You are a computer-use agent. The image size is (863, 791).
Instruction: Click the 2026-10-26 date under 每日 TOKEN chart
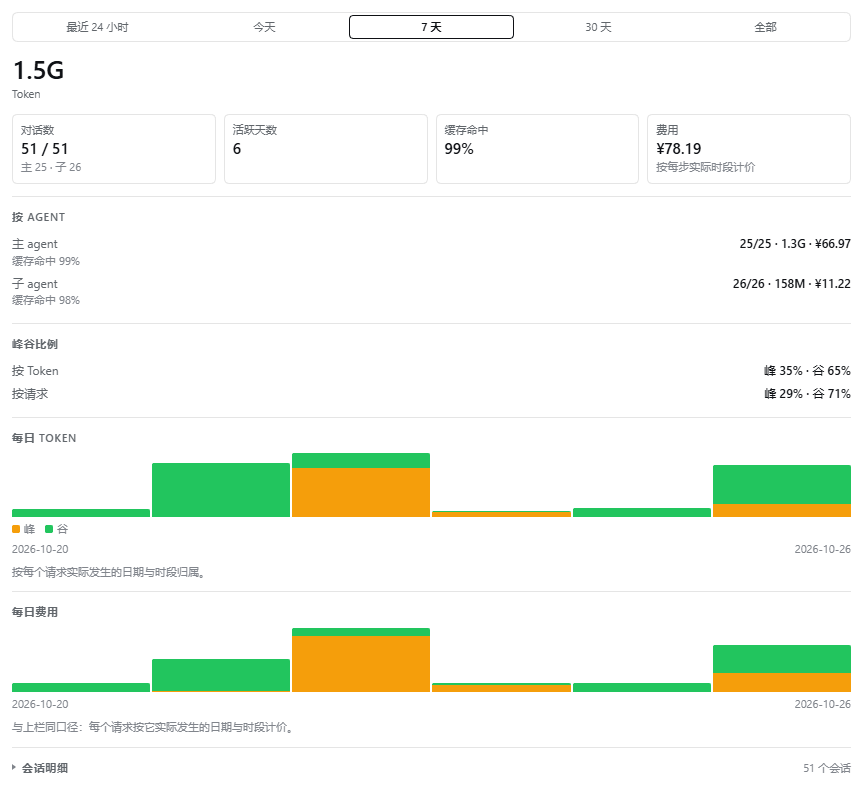pos(822,549)
